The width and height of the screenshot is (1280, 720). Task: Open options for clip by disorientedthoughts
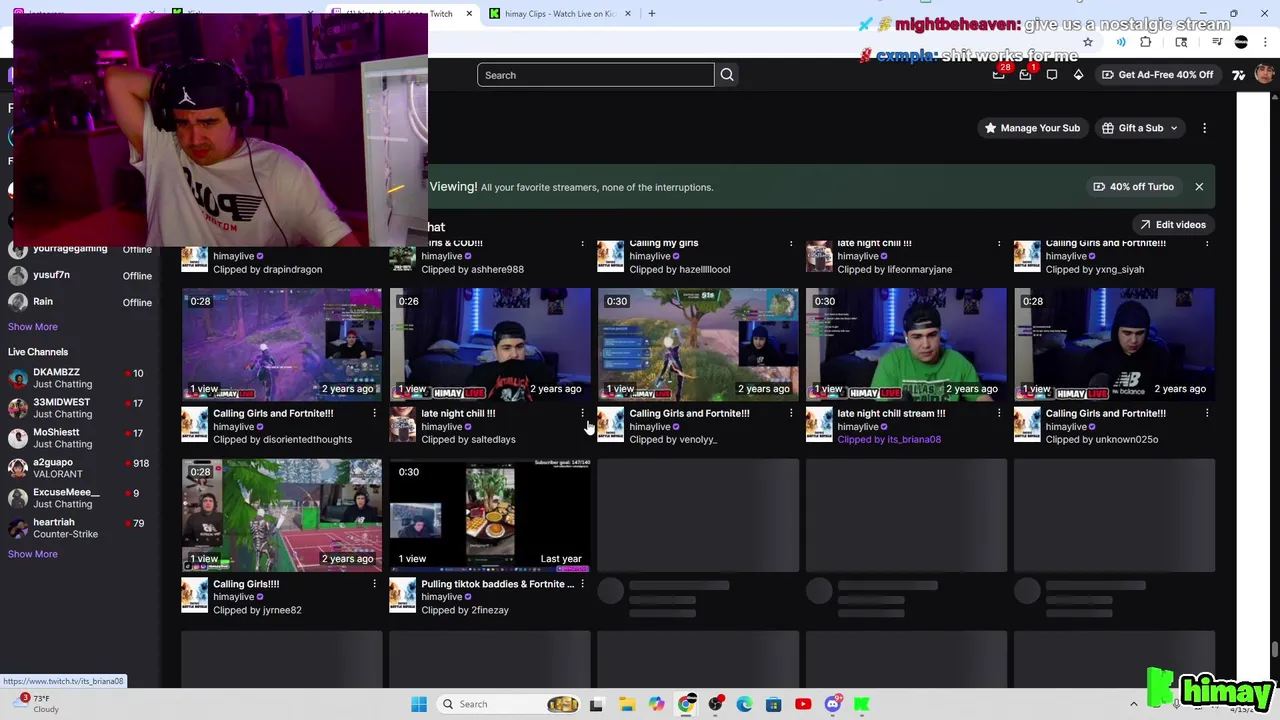(x=374, y=413)
